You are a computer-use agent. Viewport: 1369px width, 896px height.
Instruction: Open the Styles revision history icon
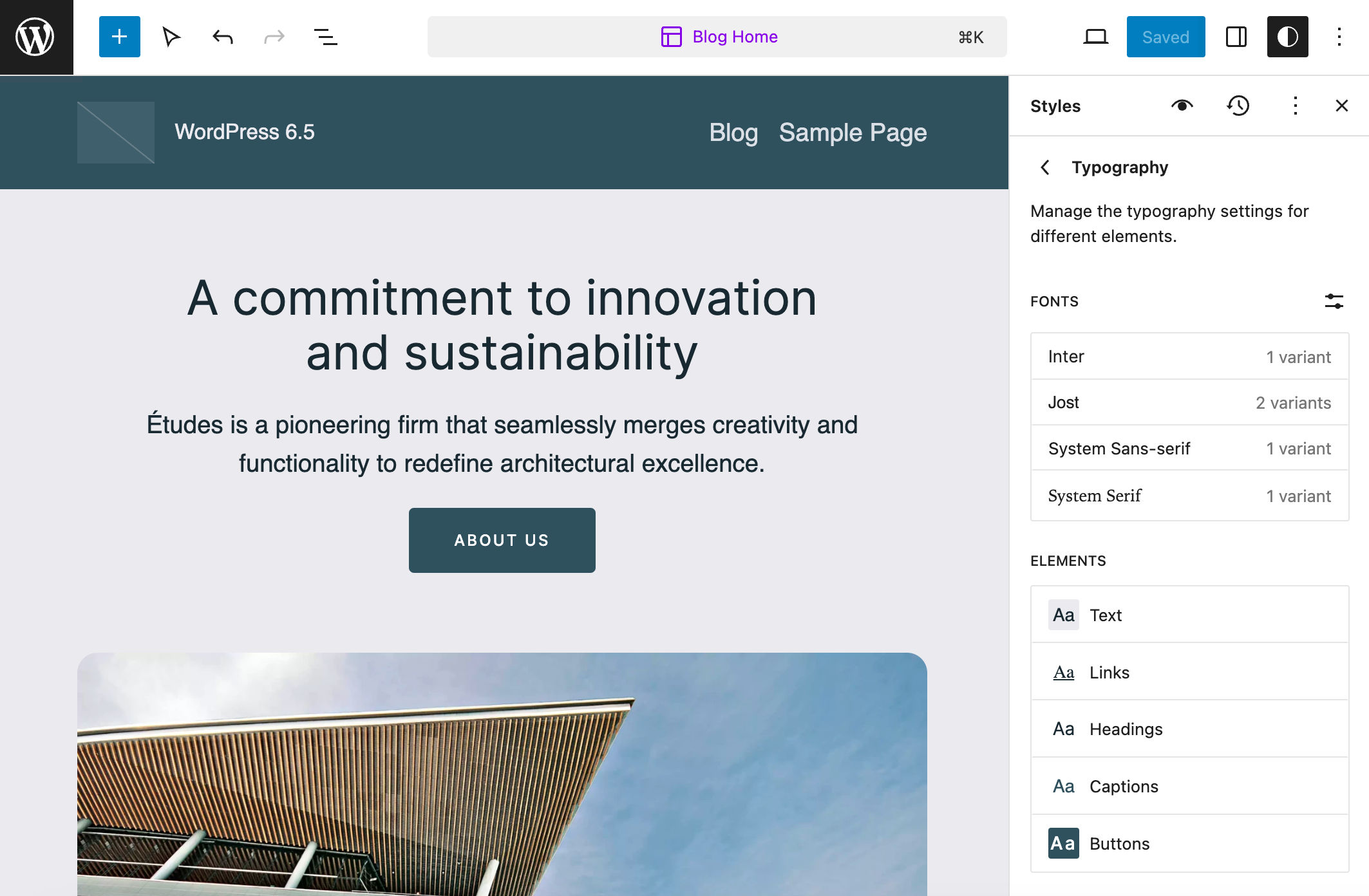(1238, 106)
